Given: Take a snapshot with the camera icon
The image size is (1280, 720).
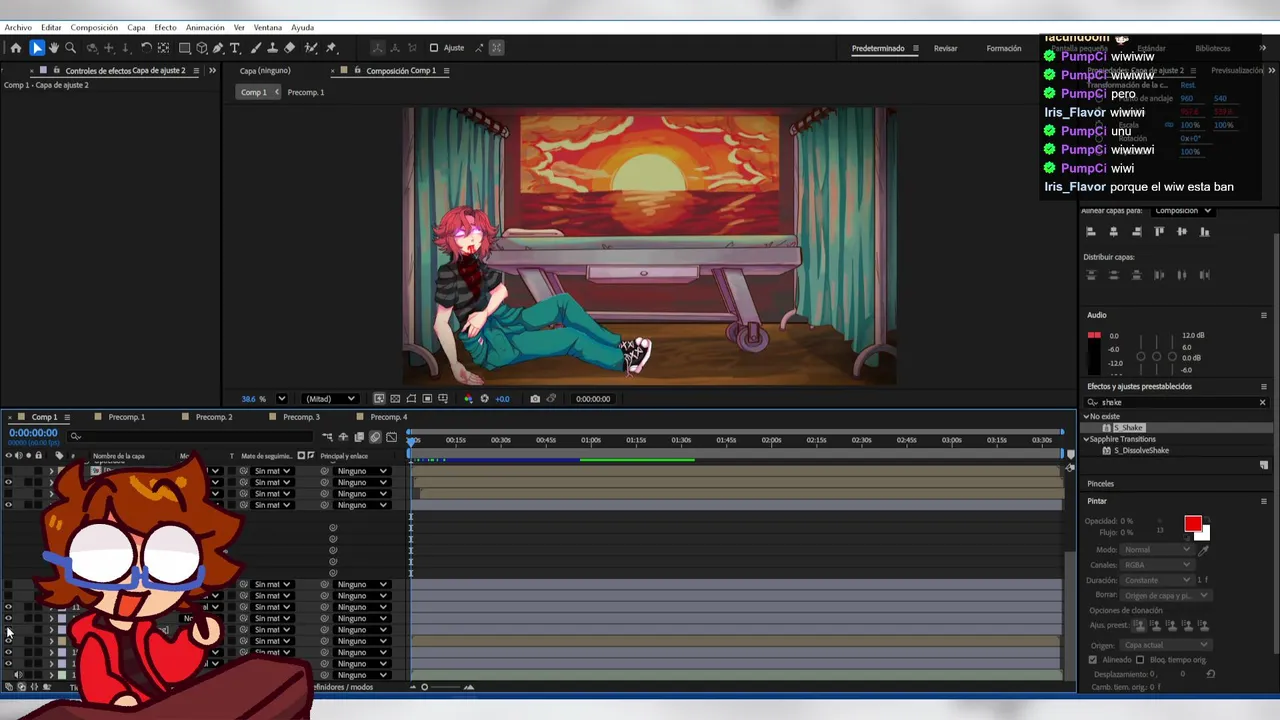Looking at the screenshot, I should pos(535,399).
